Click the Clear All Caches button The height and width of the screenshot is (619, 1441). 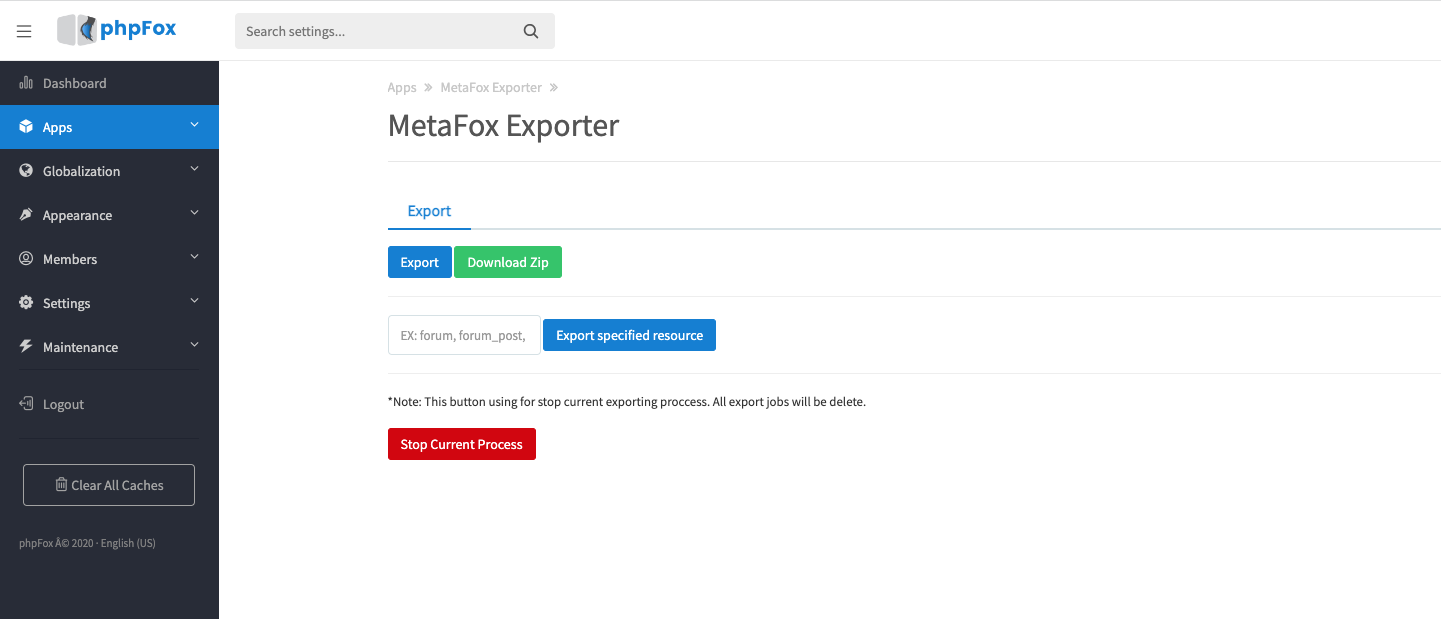(109, 485)
